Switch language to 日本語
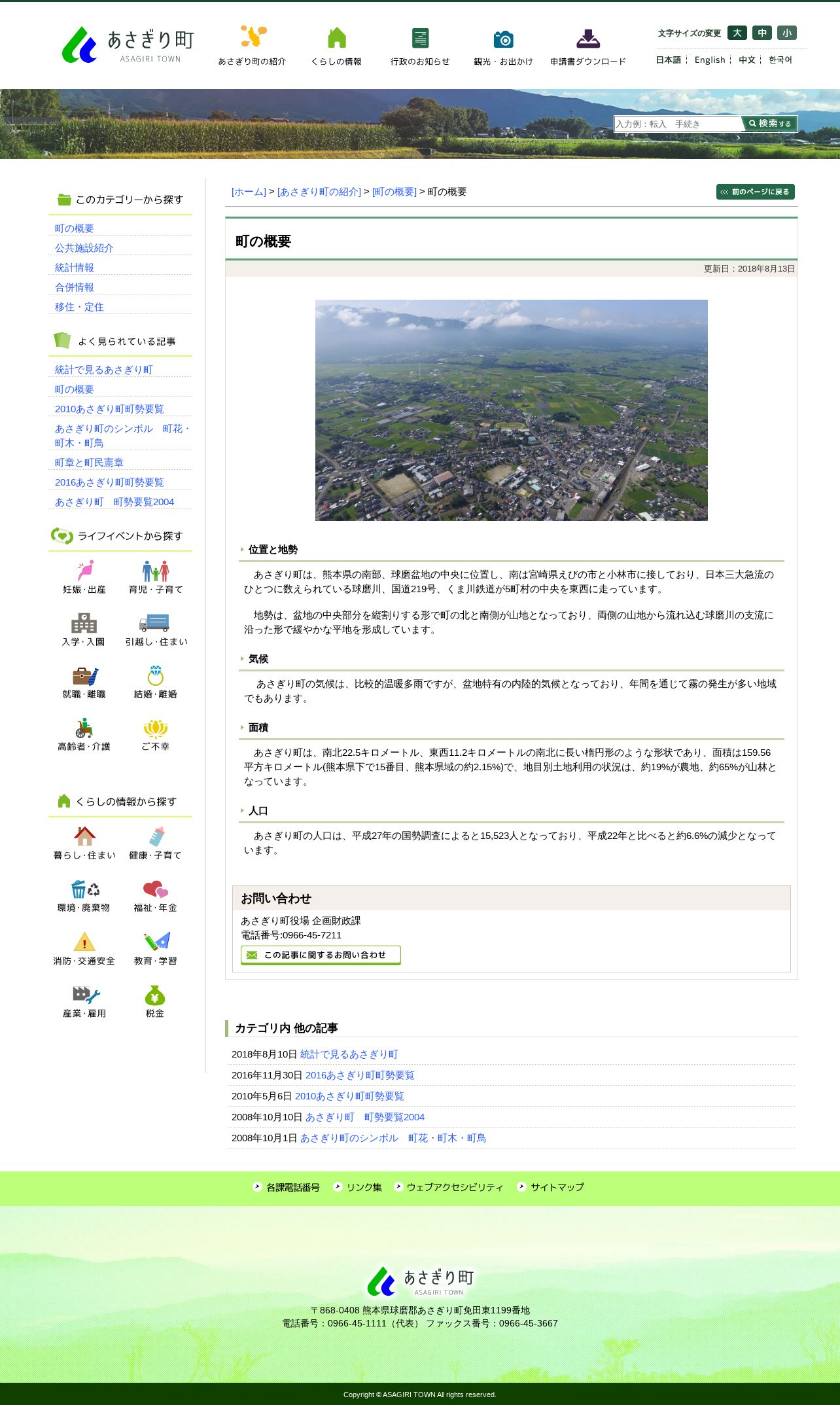Image resolution: width=840 pixels, height=1405 pixels. (x=668, y=60)
